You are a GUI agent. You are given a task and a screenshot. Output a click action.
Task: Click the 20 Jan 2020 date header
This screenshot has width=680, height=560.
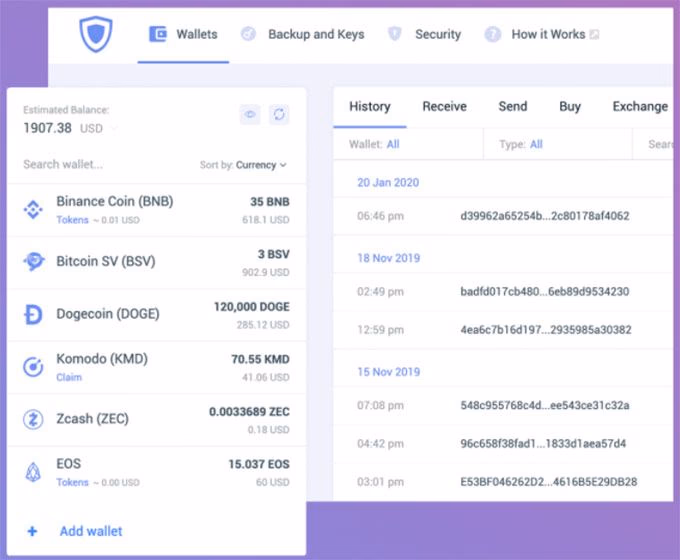tap(388, 182)
